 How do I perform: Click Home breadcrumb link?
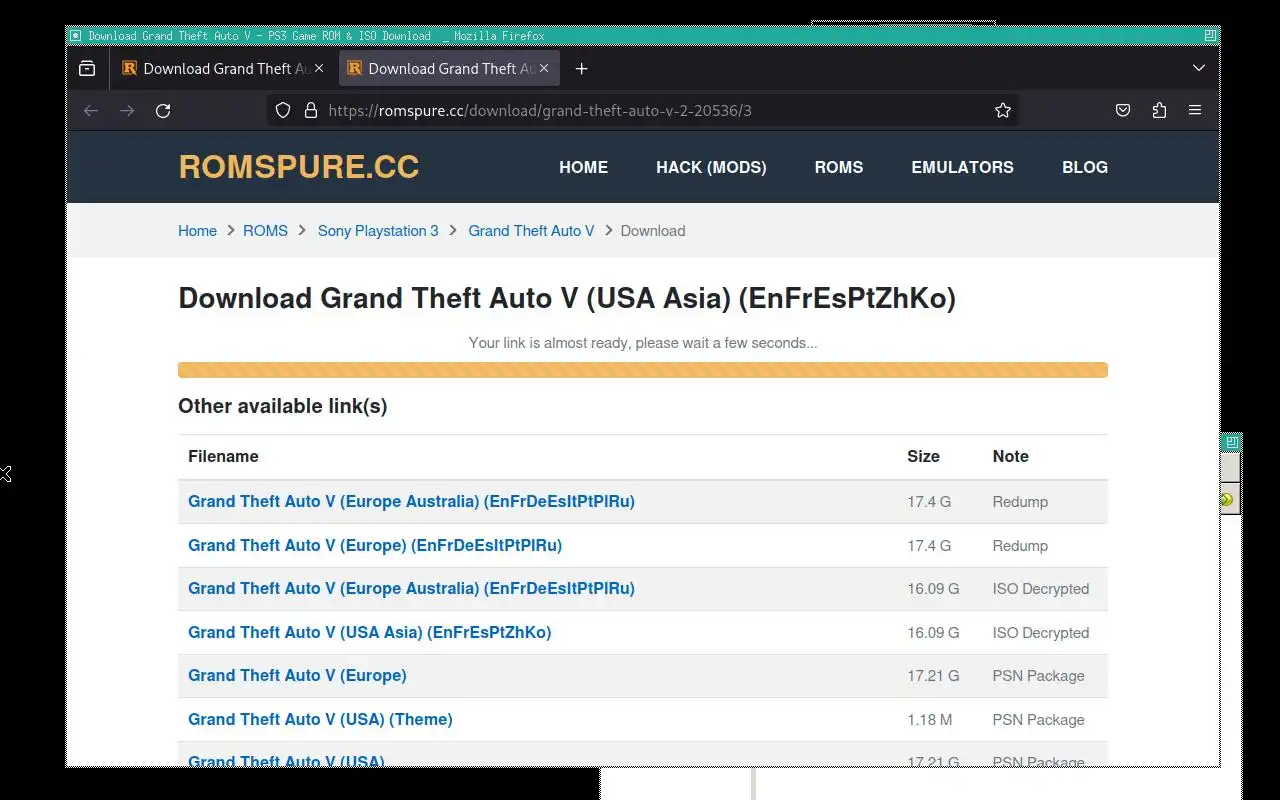click(197, 231)
